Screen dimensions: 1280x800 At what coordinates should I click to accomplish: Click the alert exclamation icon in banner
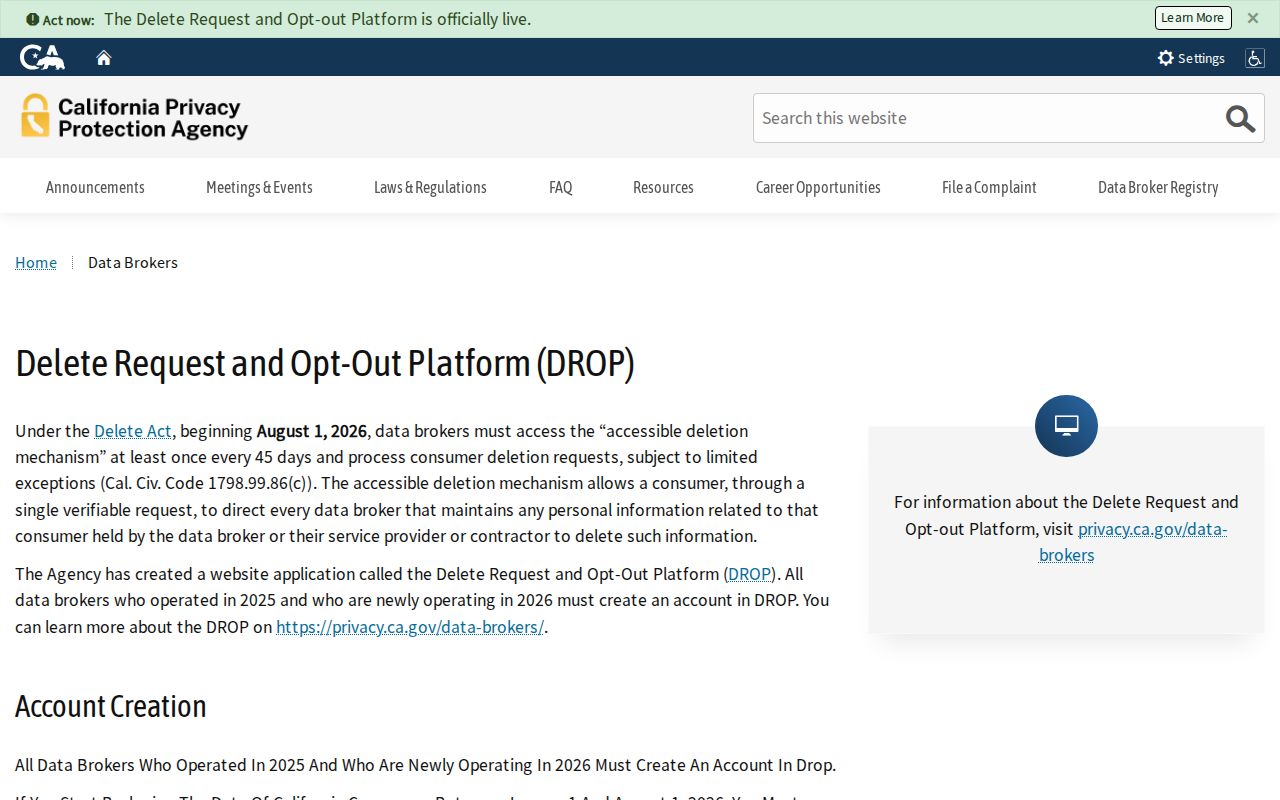(33, 19)
